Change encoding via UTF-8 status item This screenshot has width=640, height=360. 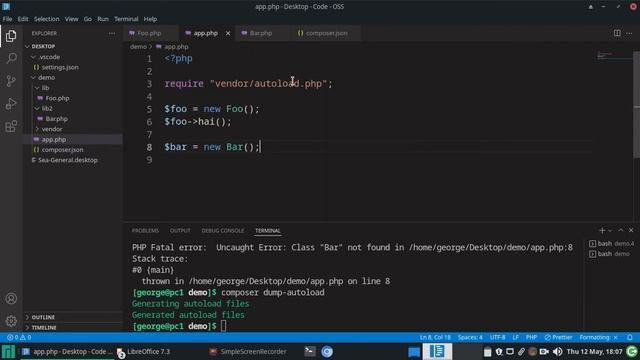click(498, 338)
